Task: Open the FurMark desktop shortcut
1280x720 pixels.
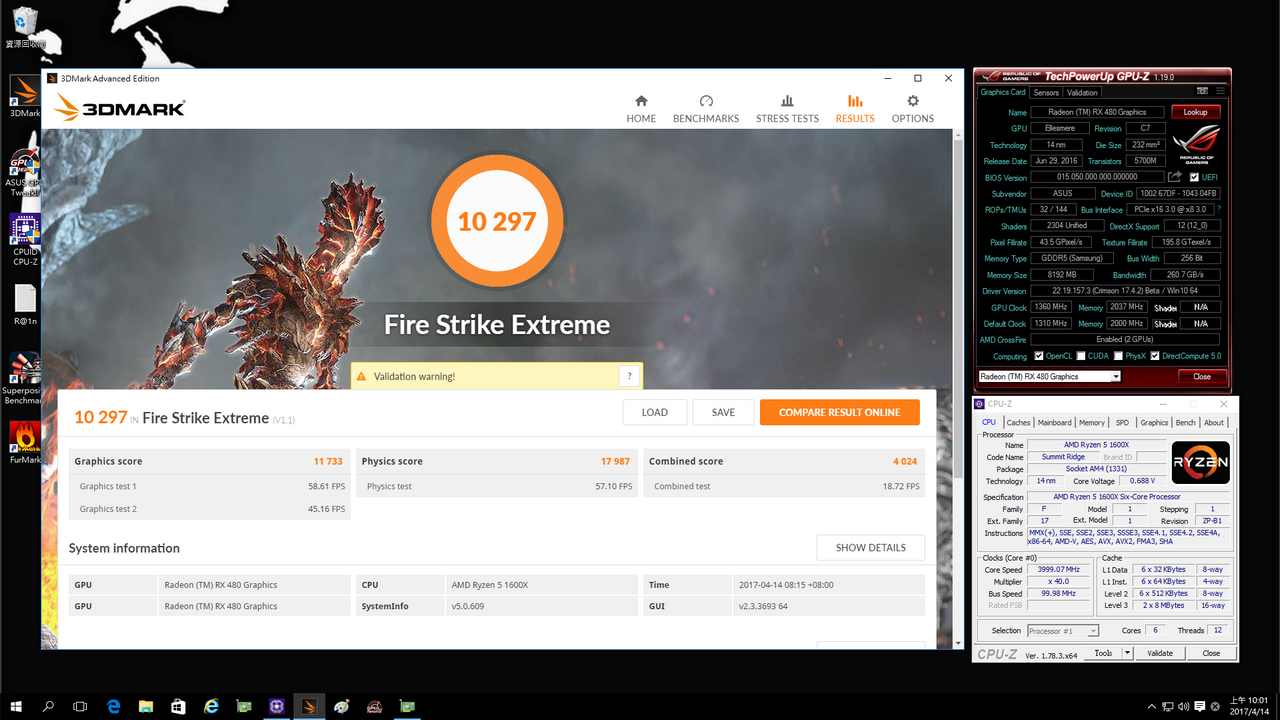Action: coord(25,444)
